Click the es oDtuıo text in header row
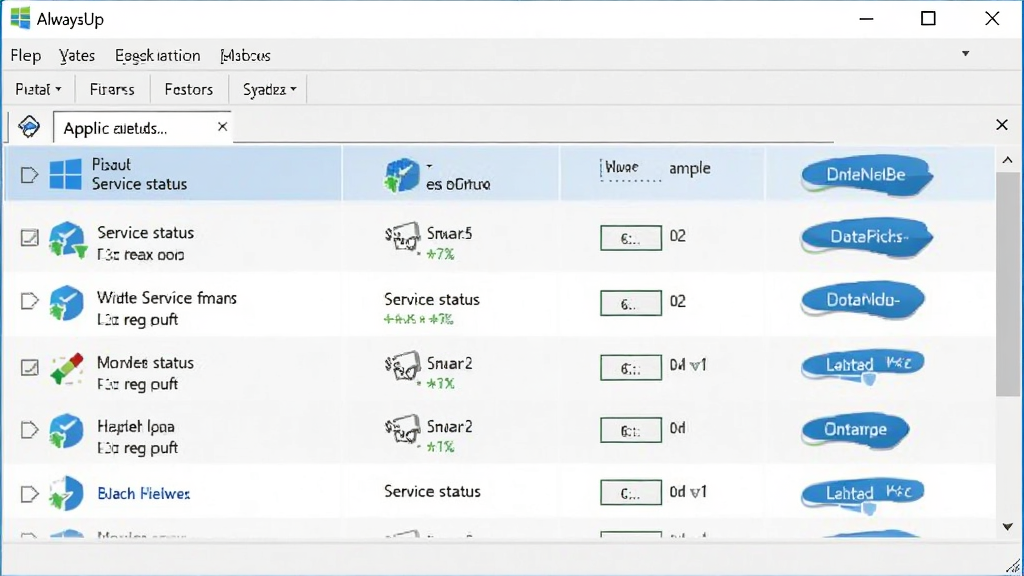 (x=458, y=184)
